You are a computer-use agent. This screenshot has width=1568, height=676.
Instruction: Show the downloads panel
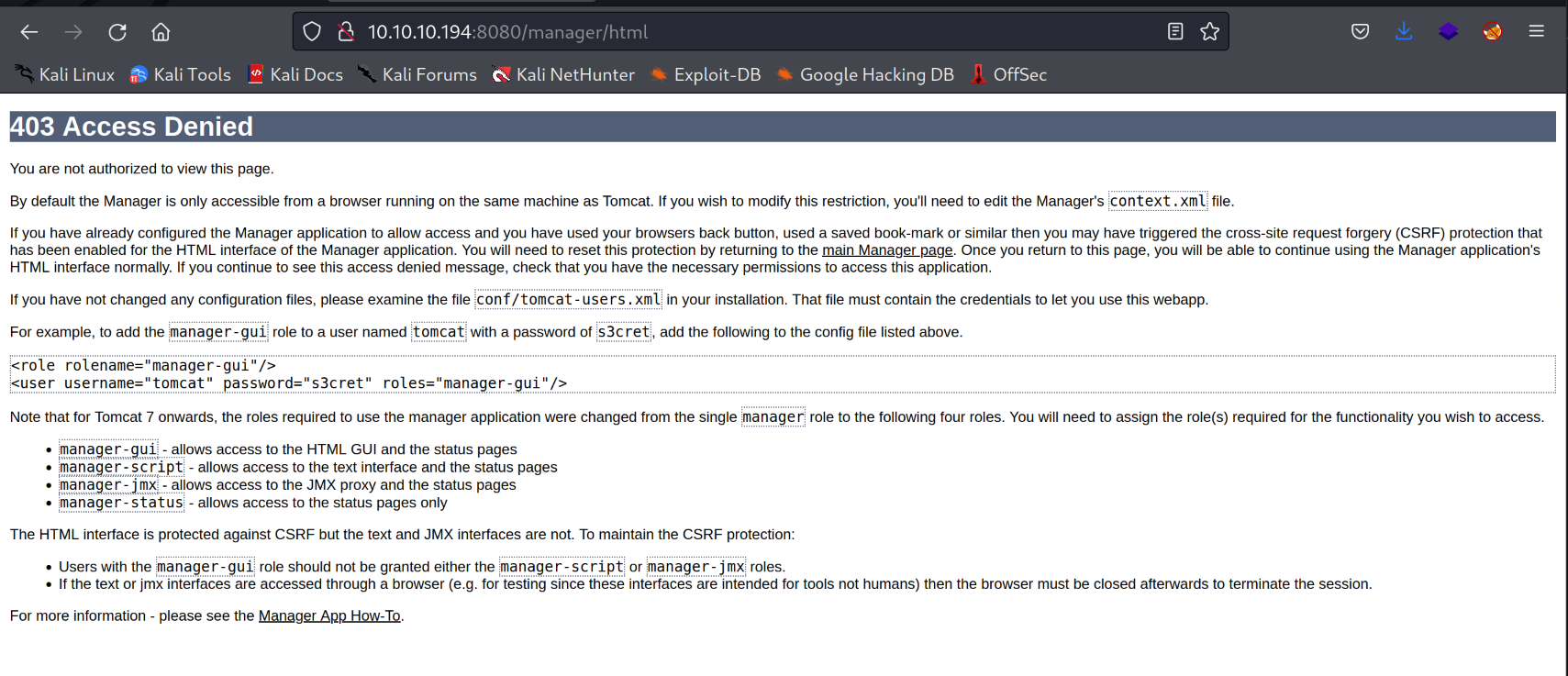coord(1404,32)
